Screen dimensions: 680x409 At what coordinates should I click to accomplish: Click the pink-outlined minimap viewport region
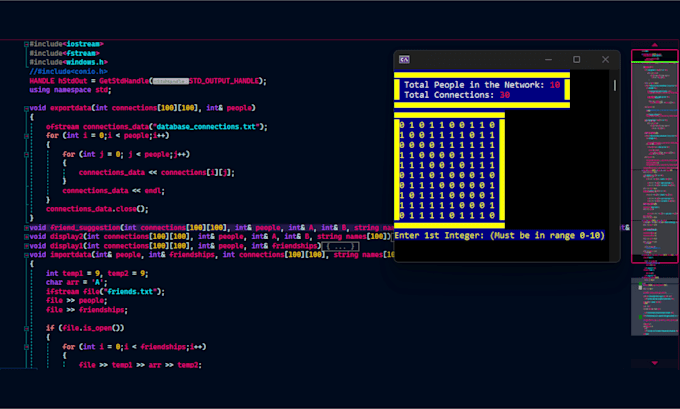tap(654, 156)
